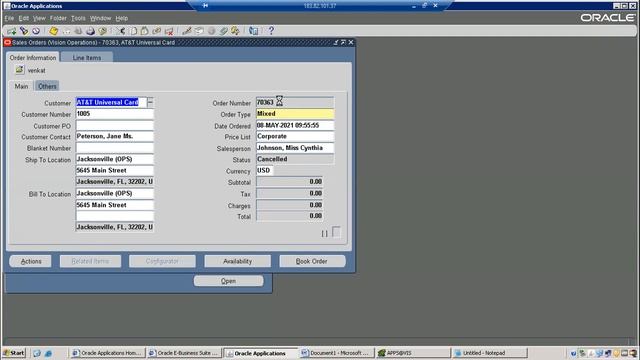This screenshot has height=360, width=640.
Task: Switch to Document1 Microsoft Word taskbar item
Action: (x=336, y=353)
